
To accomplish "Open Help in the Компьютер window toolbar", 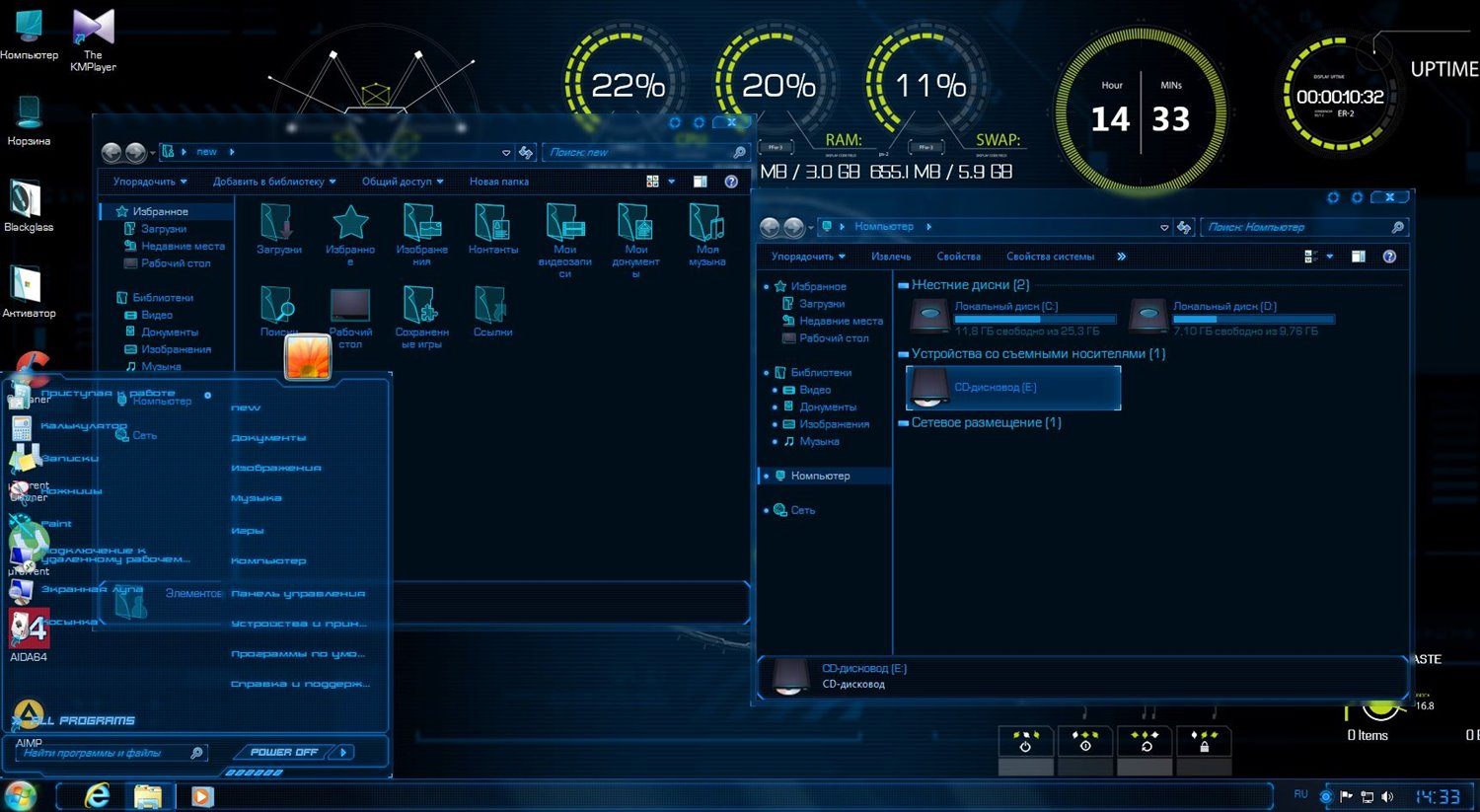I will pyautogui.click(x=1389, y=257).
